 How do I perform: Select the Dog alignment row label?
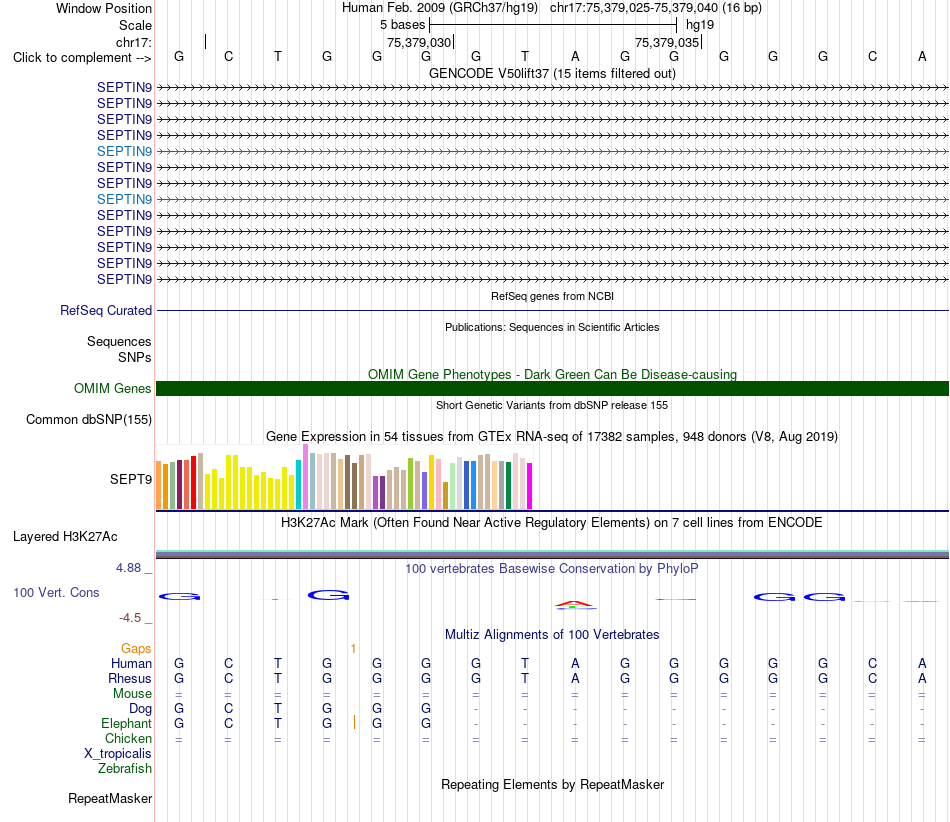tap(140, 709)
